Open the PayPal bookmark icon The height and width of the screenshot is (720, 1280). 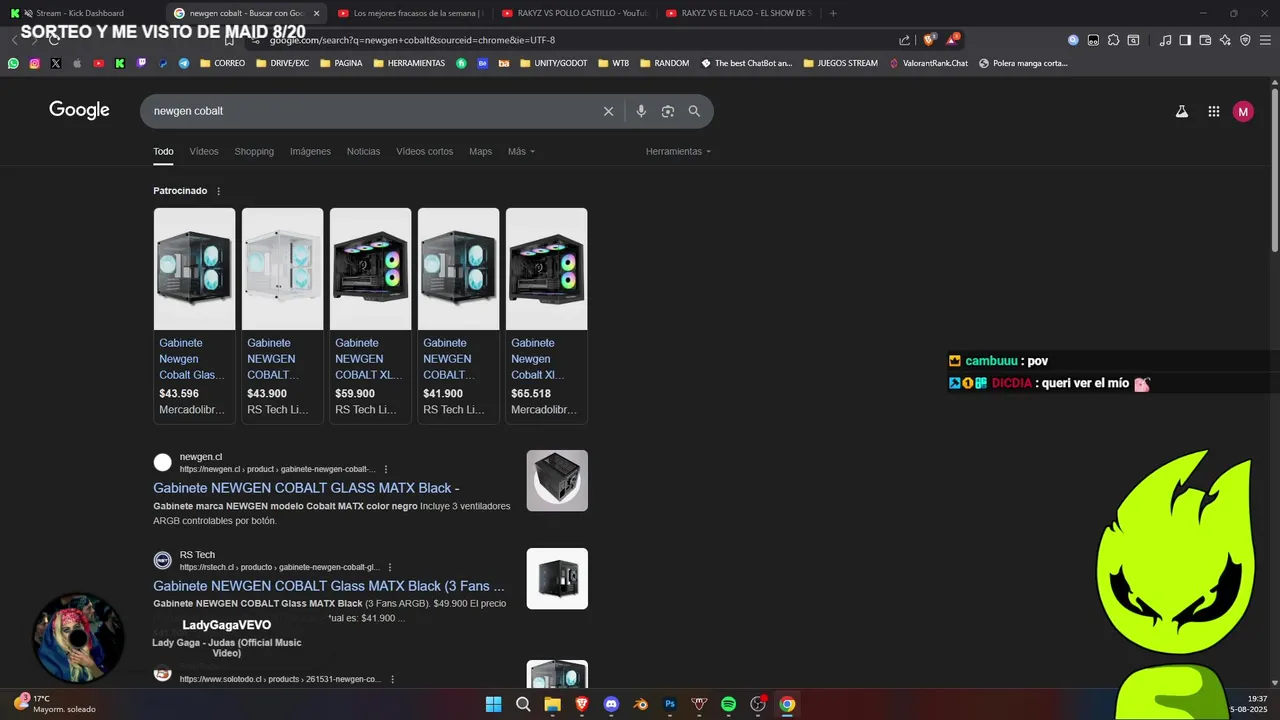click(x=162, y=63)
